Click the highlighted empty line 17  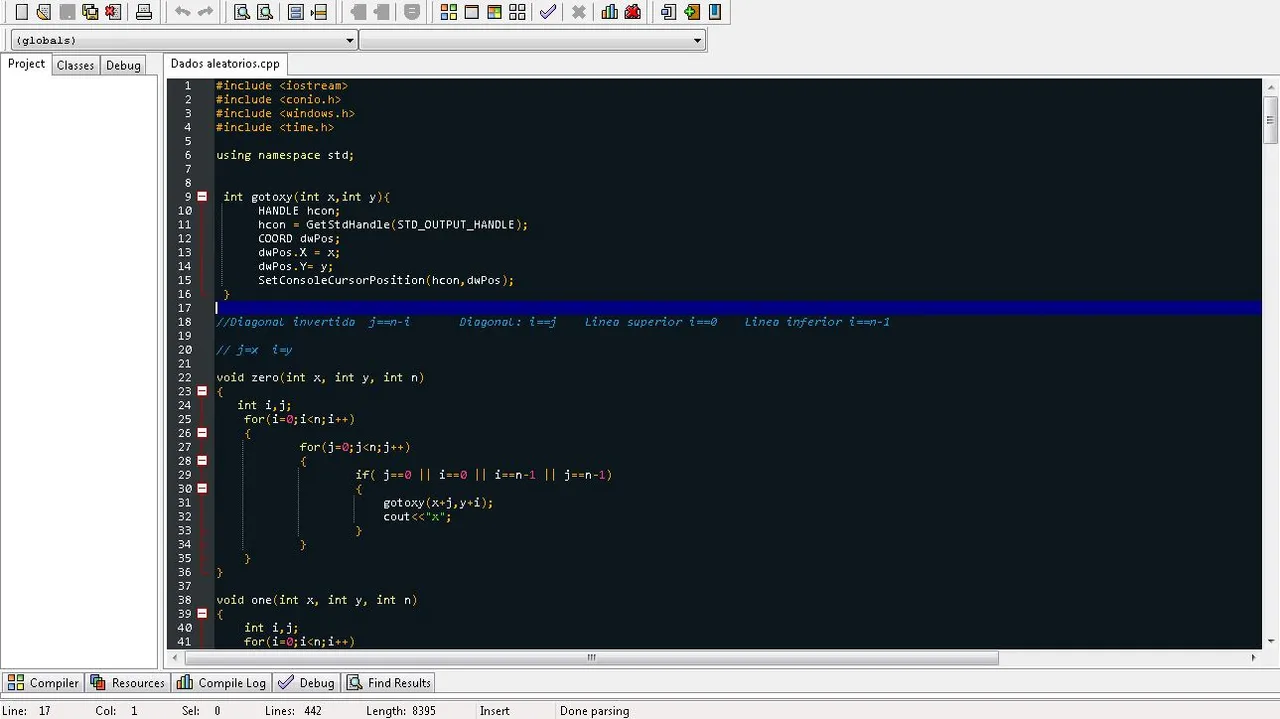coord(738,308)
